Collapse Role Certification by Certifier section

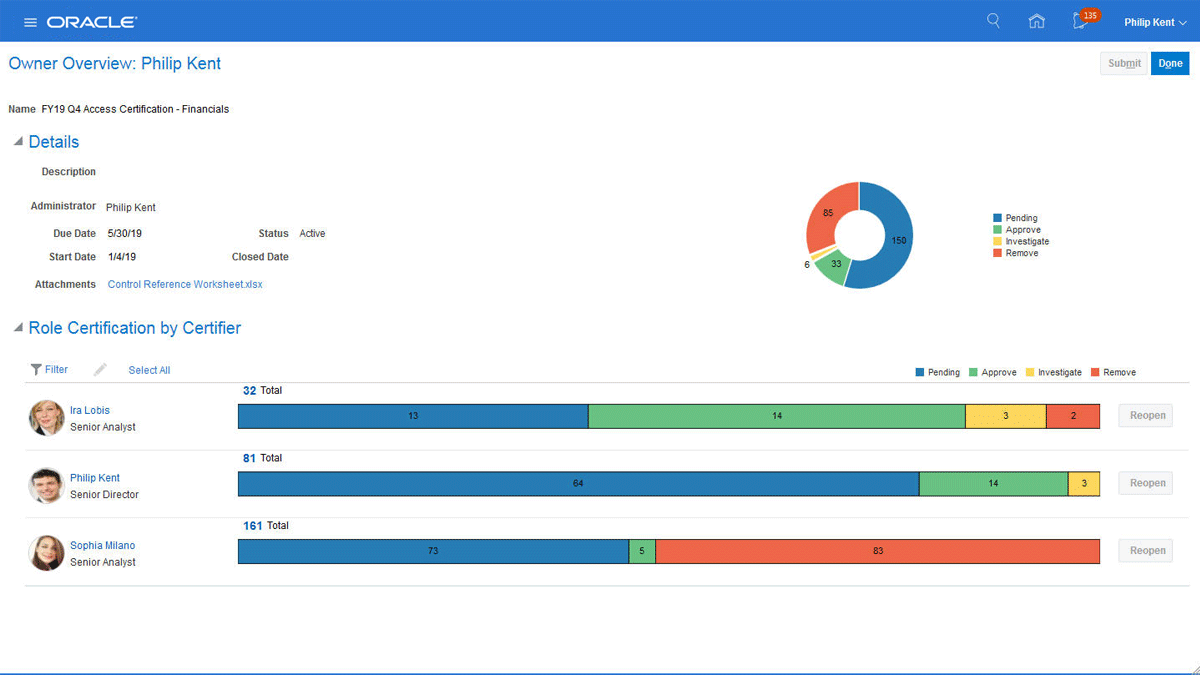pos(18,328)
